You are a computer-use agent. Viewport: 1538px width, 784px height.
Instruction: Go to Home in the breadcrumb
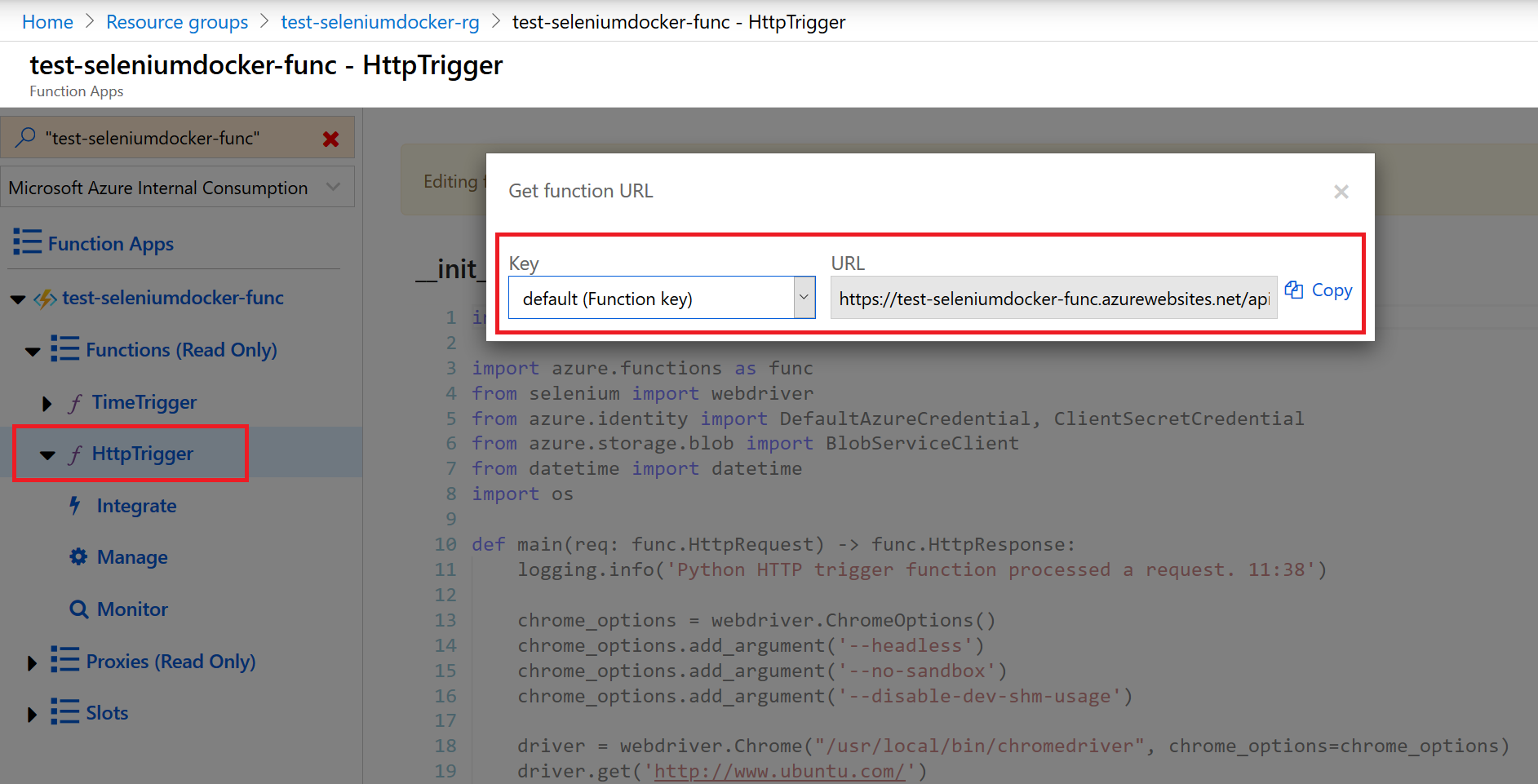tap(47, 22)
